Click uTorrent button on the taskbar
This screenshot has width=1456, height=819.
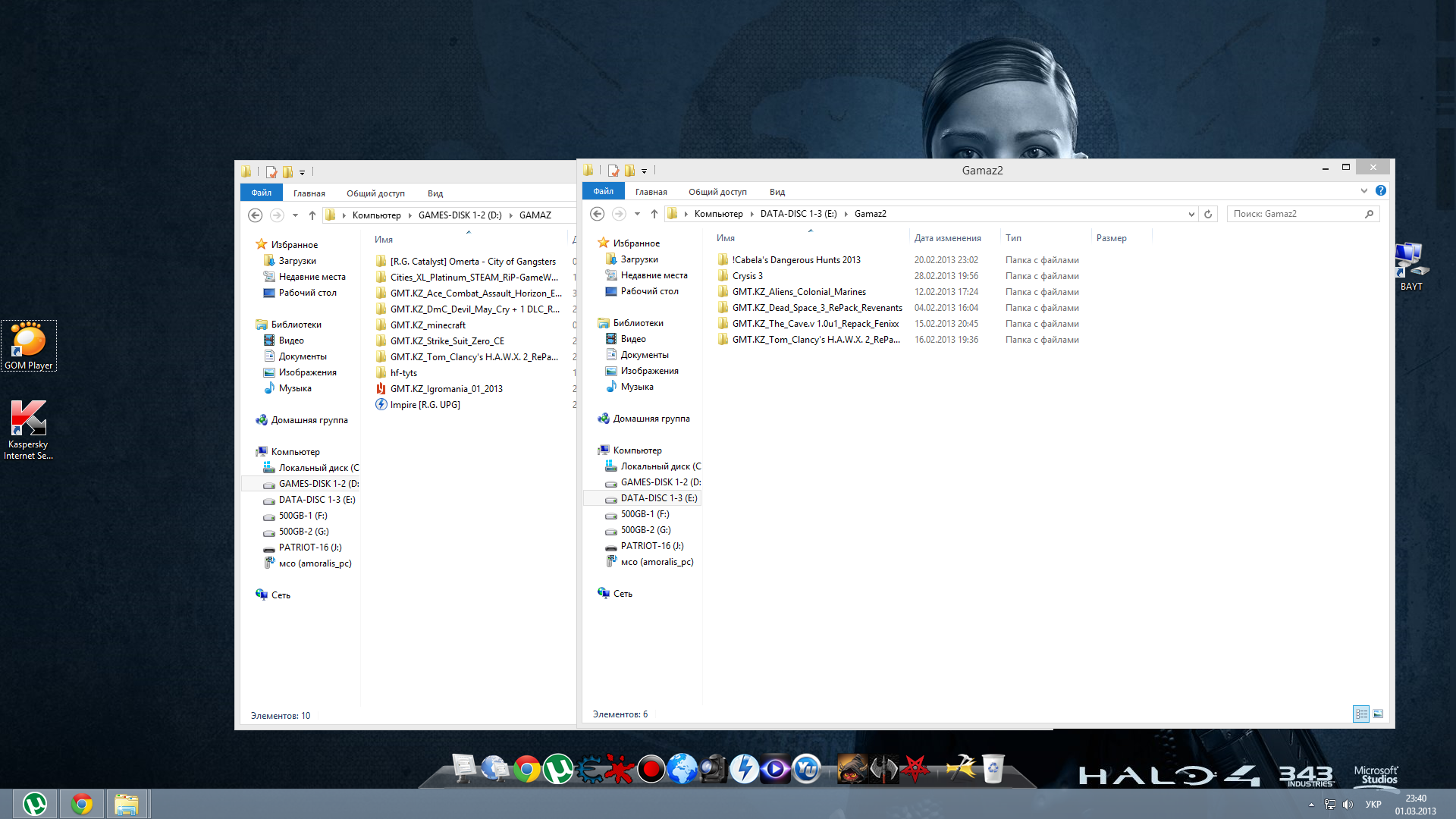point(35,804)
